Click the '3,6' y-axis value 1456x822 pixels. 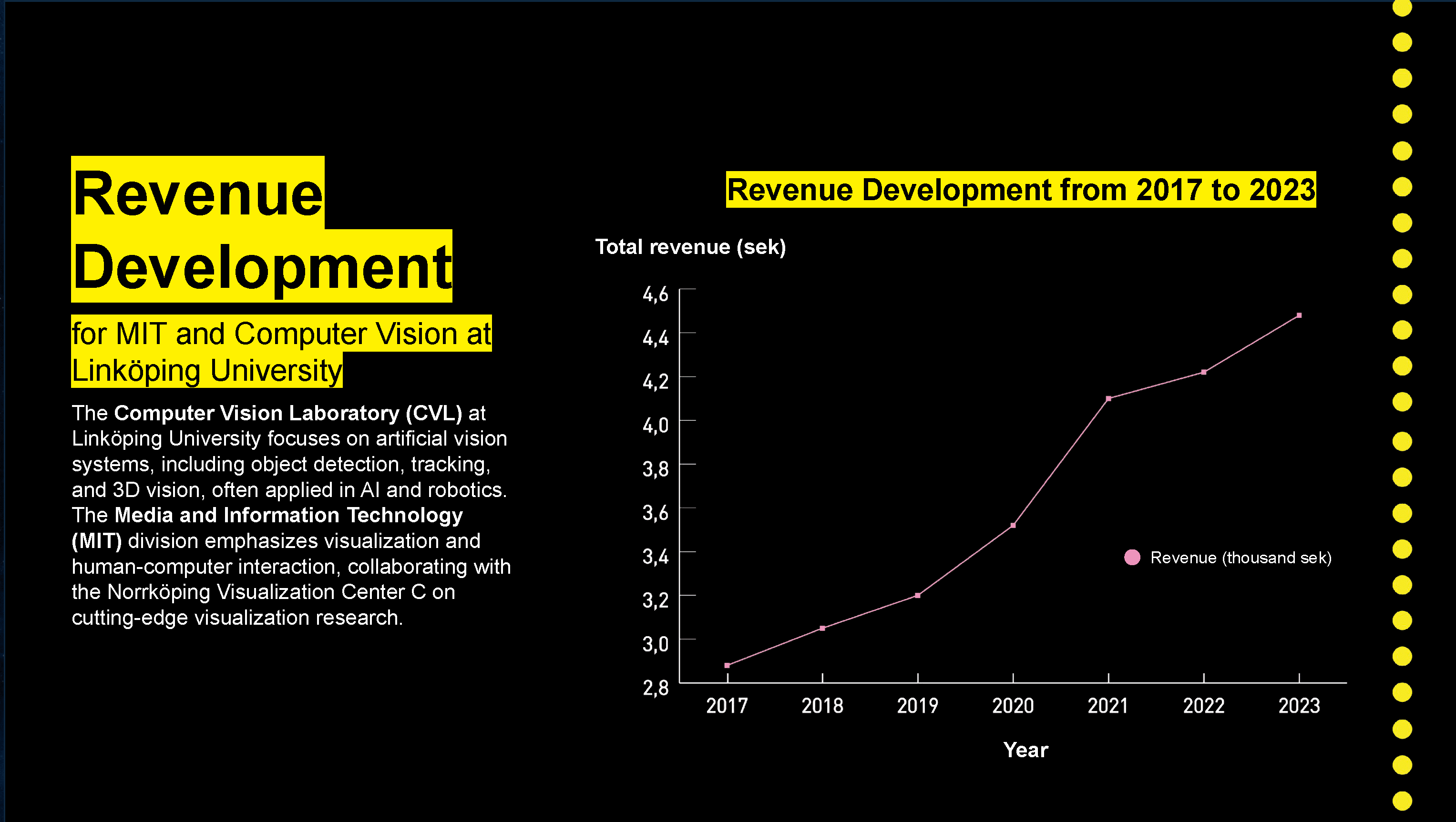pos(656,513)
